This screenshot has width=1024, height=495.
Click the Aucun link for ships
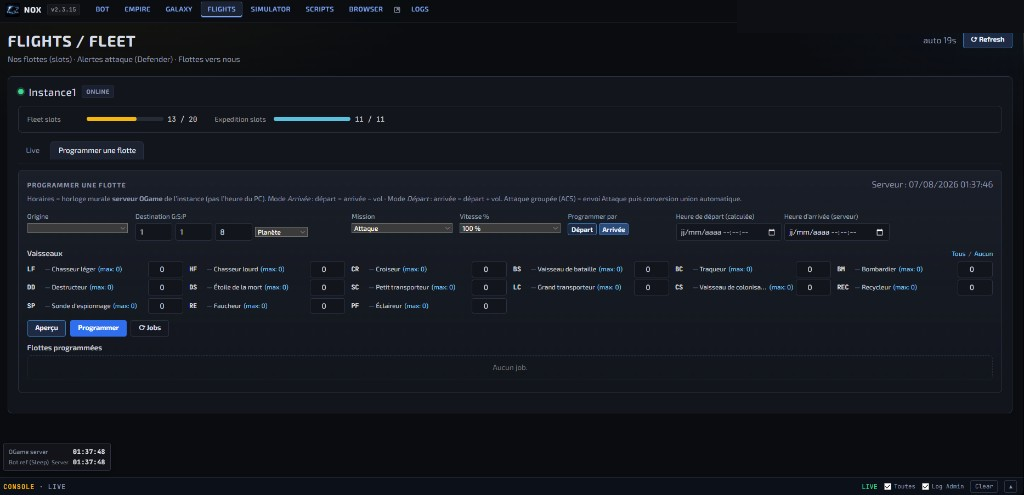tap(984, 253)
